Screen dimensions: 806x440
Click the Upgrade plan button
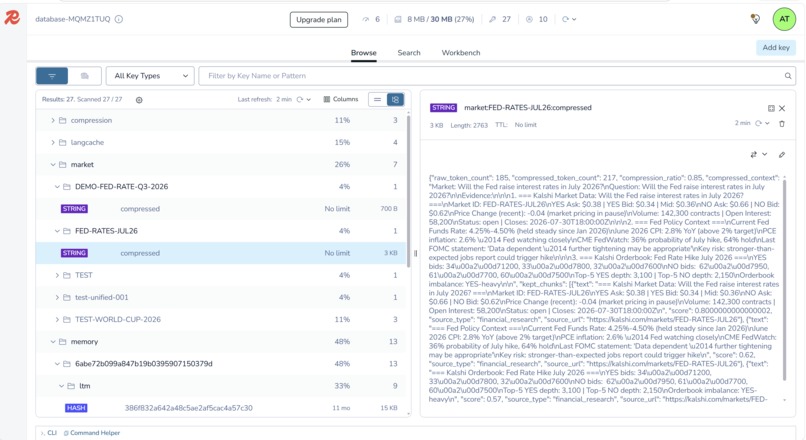(x=319, y=20)
